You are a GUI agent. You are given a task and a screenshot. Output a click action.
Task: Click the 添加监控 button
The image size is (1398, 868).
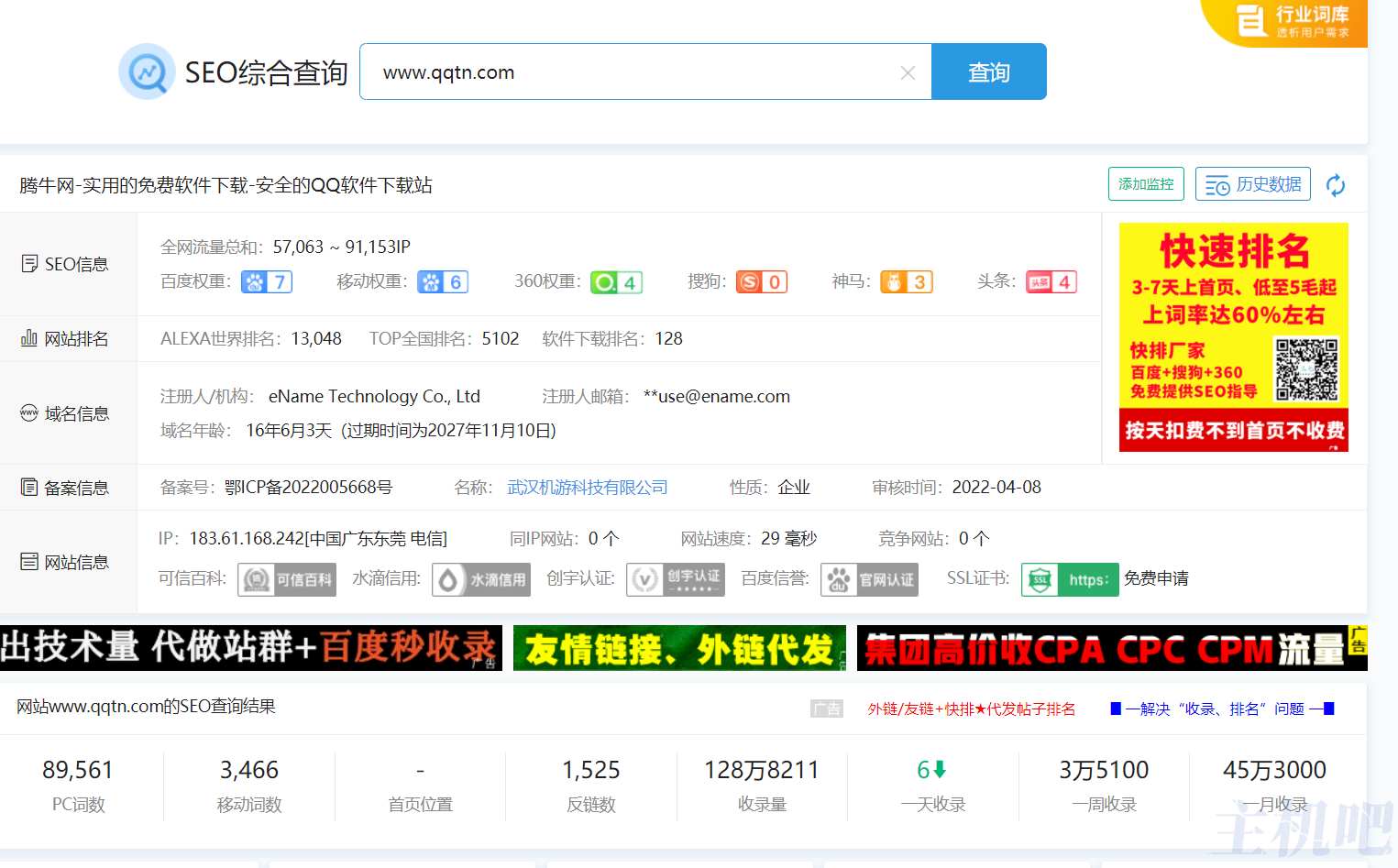click(x=1146, y=184)
